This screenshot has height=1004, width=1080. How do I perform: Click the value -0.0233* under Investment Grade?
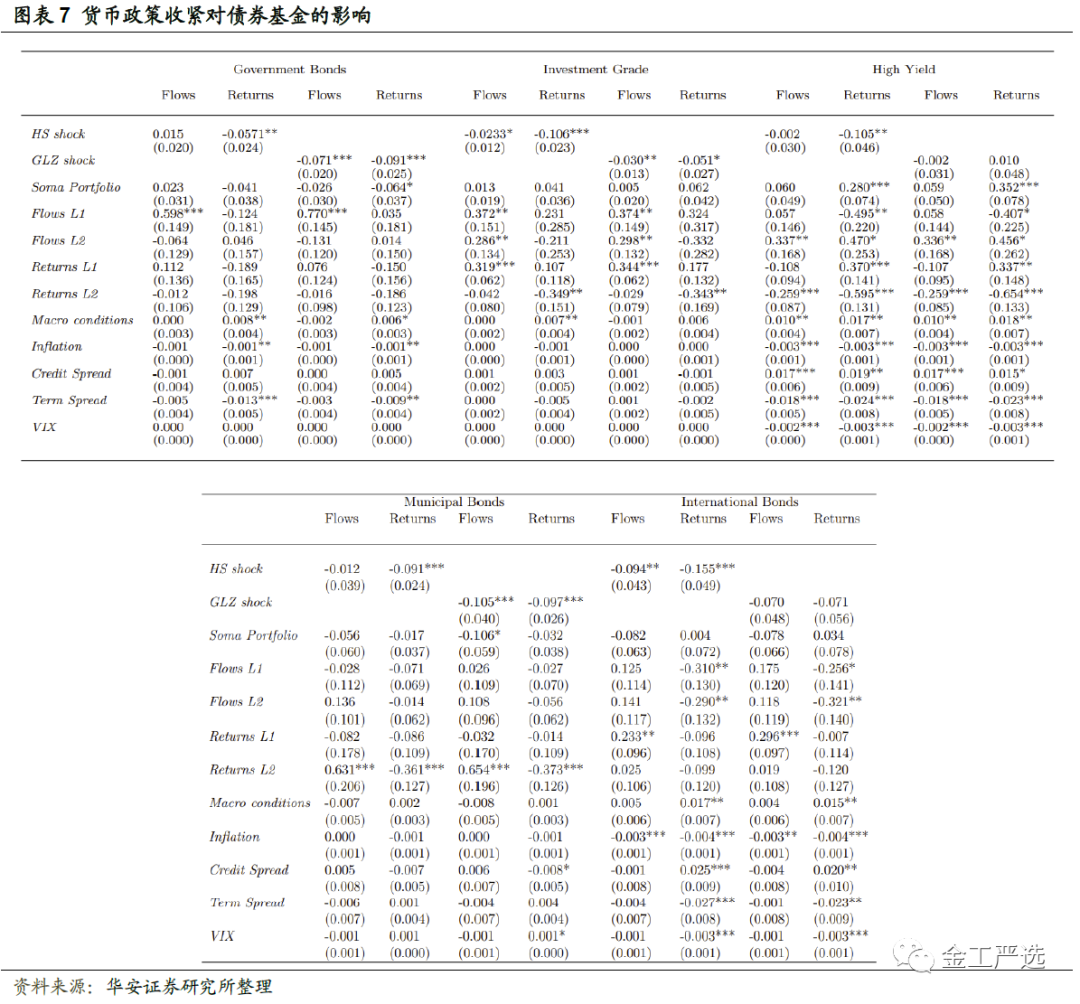click(x=488, y=134)
